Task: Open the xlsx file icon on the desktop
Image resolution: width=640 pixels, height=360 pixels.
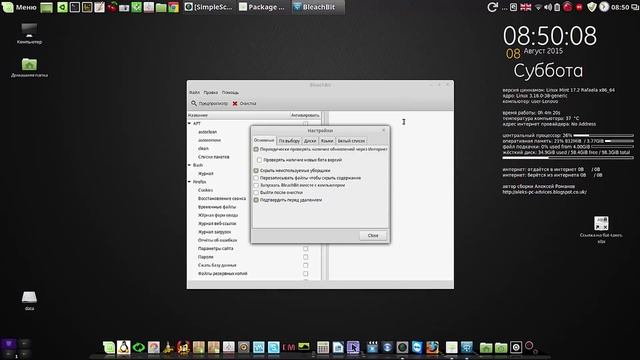Action: [601, 230]
